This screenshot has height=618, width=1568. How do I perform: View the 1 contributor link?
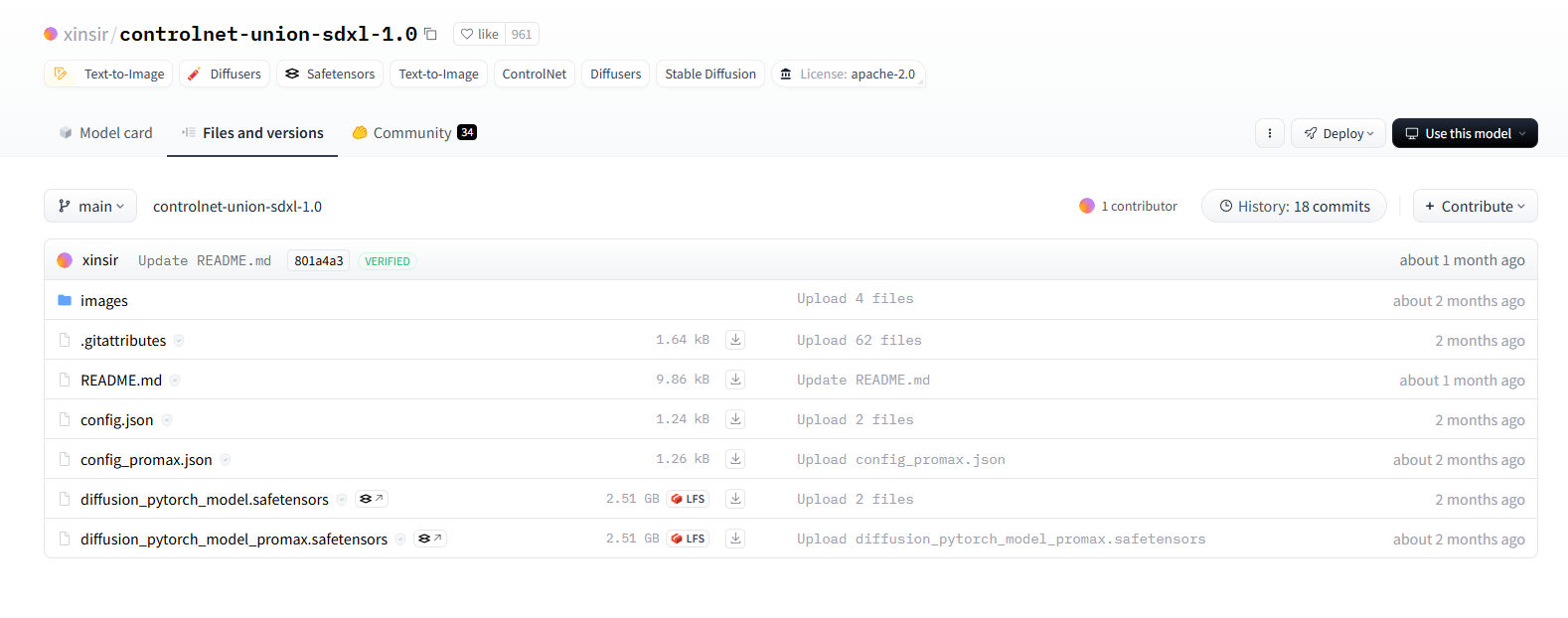[1139, 206]
